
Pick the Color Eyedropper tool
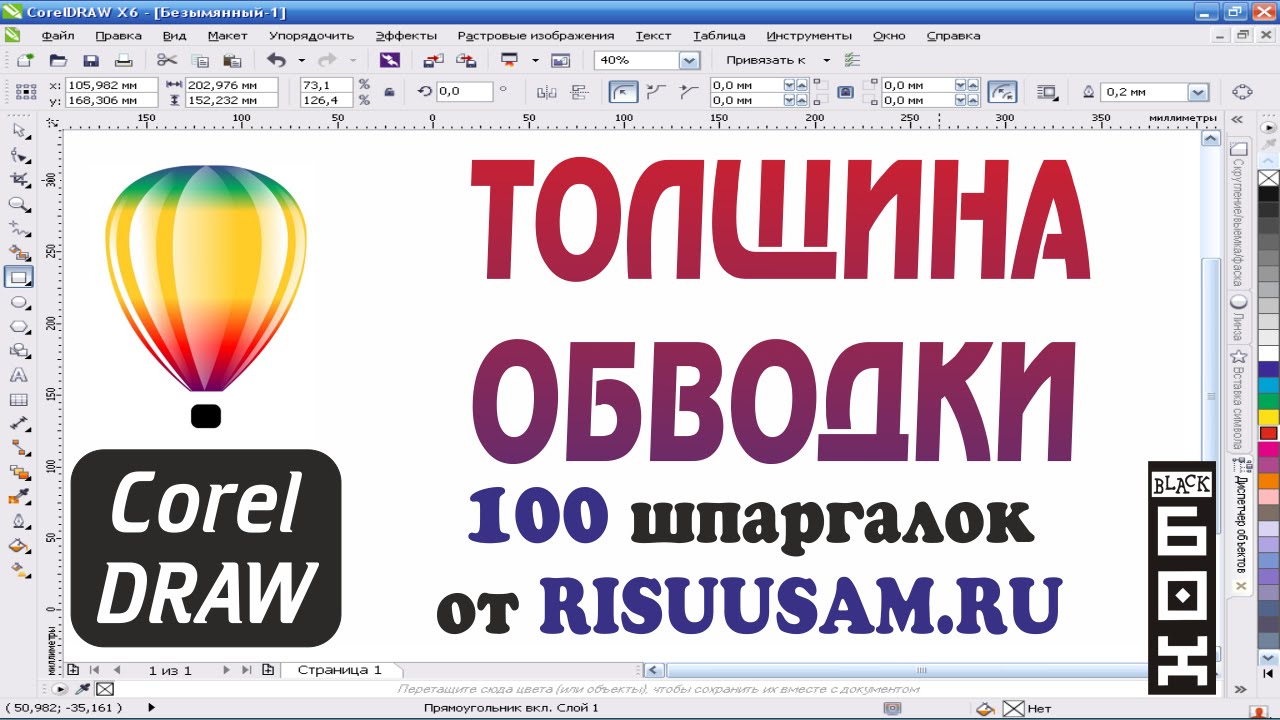[19, 497]
